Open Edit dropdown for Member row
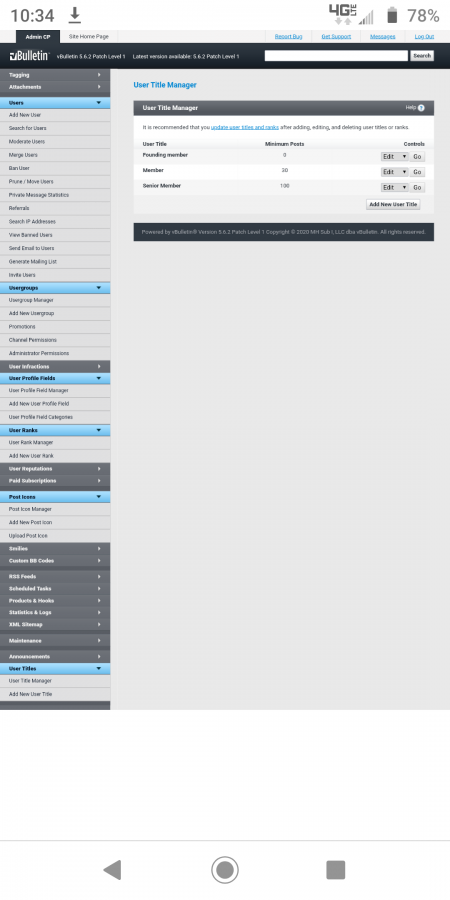This screenshot has width=450, height=900. (x=394, y=172)
